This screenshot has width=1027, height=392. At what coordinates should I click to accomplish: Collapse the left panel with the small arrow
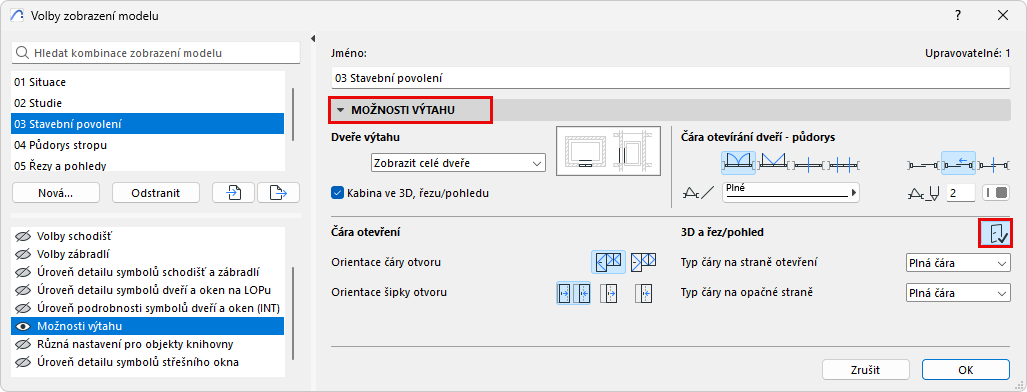pos(313,38)
